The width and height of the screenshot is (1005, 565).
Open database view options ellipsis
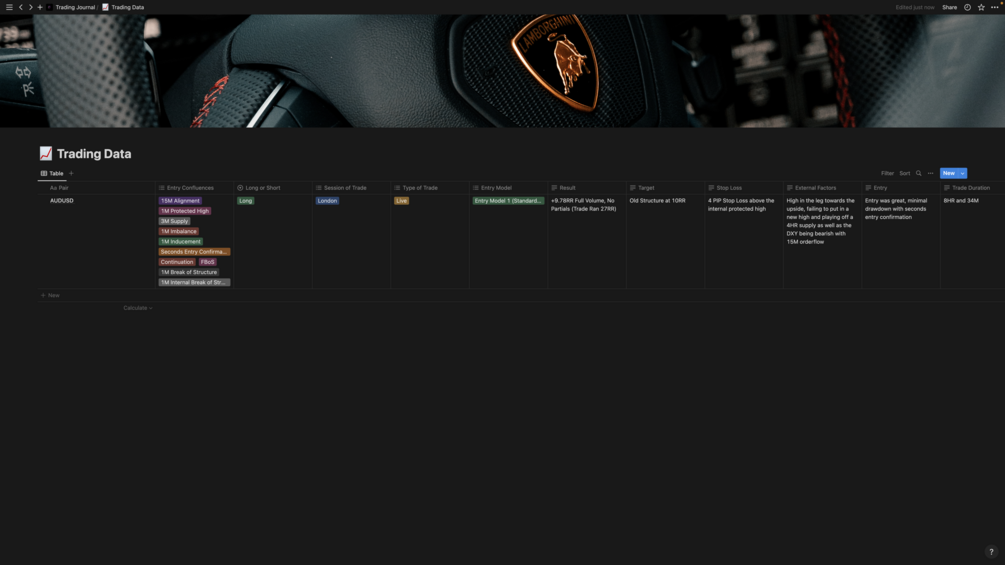click(931, 173)
